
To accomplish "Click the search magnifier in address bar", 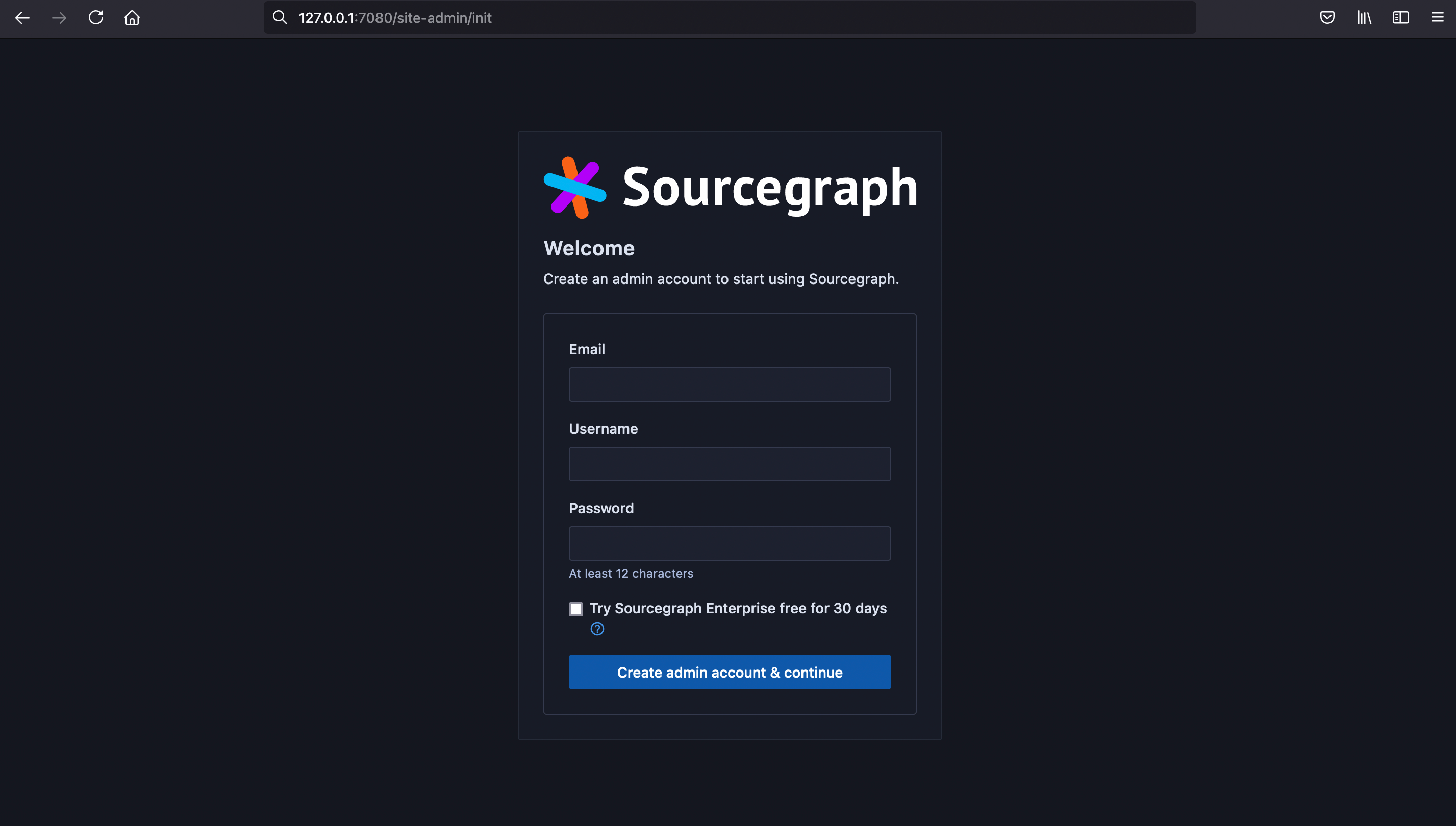I will (x=280, y=17).
